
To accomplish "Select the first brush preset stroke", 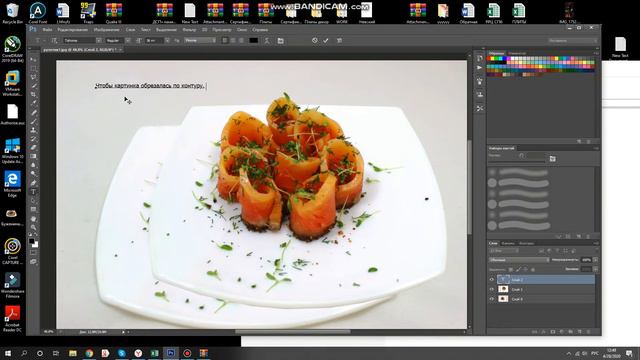I will 523,173.
